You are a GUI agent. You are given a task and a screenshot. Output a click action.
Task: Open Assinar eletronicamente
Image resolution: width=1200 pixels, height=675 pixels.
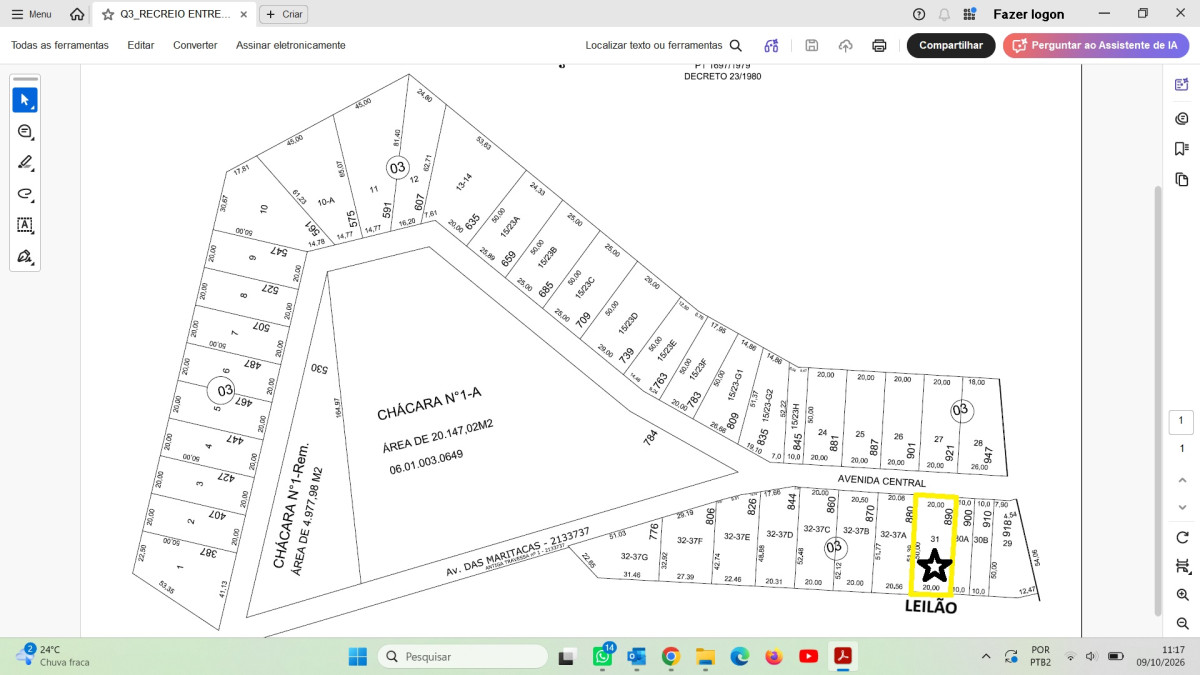point(291,45)
